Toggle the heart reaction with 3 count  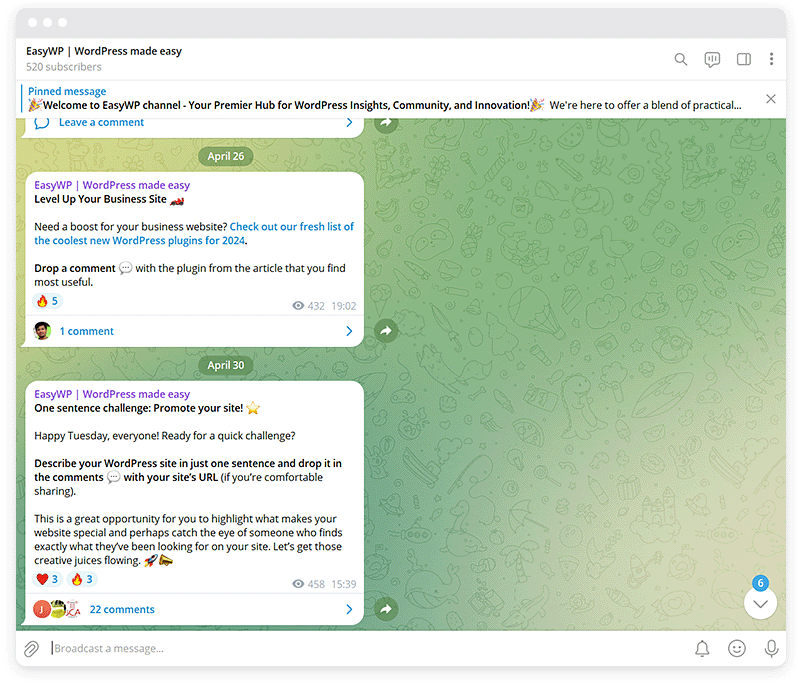(x=47, y=579)
